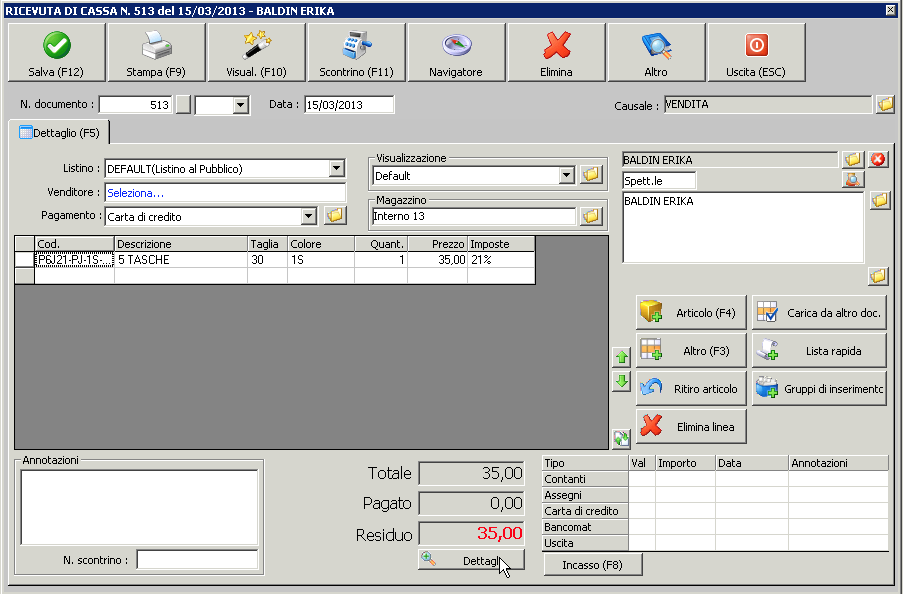Expand the Visualizzazione Default dropdown
Image resolution: width=903 pixels, height=594 pixels.
567,175
